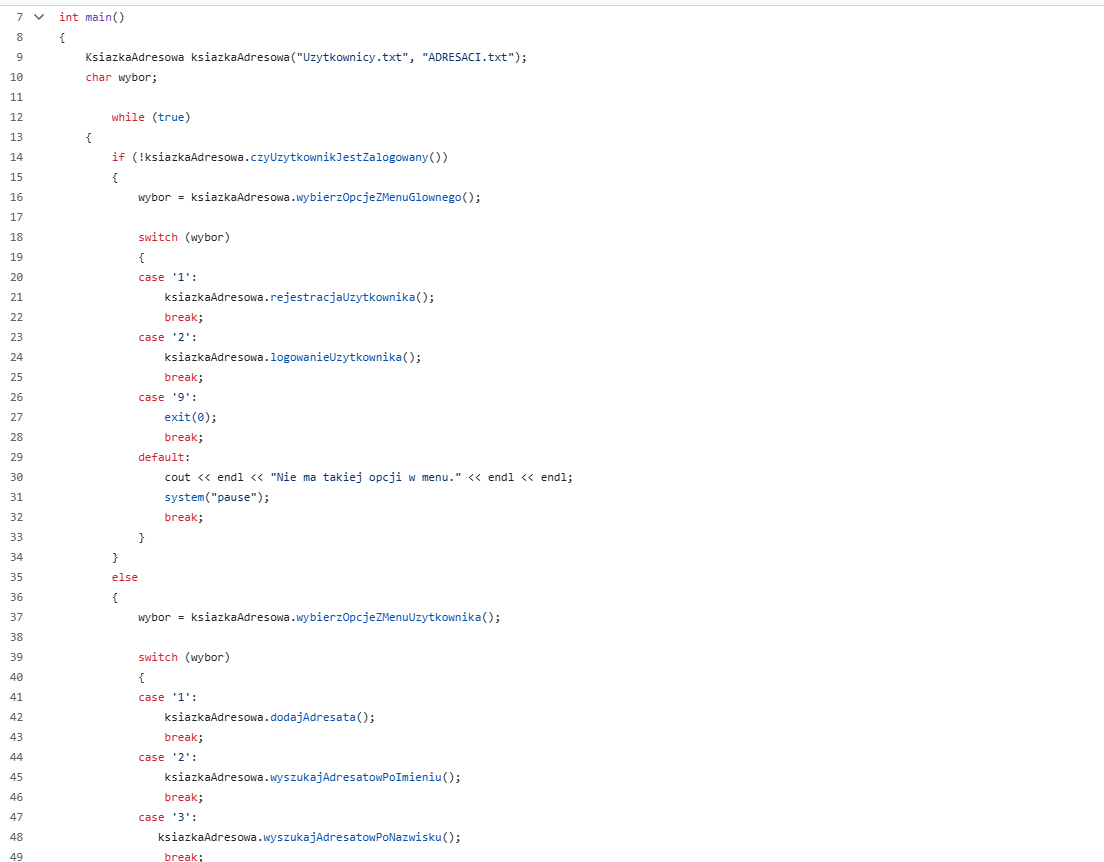
Task: Click wybierzOpcjeZMenuUzytkownika method call
Action: coord(389,617)
